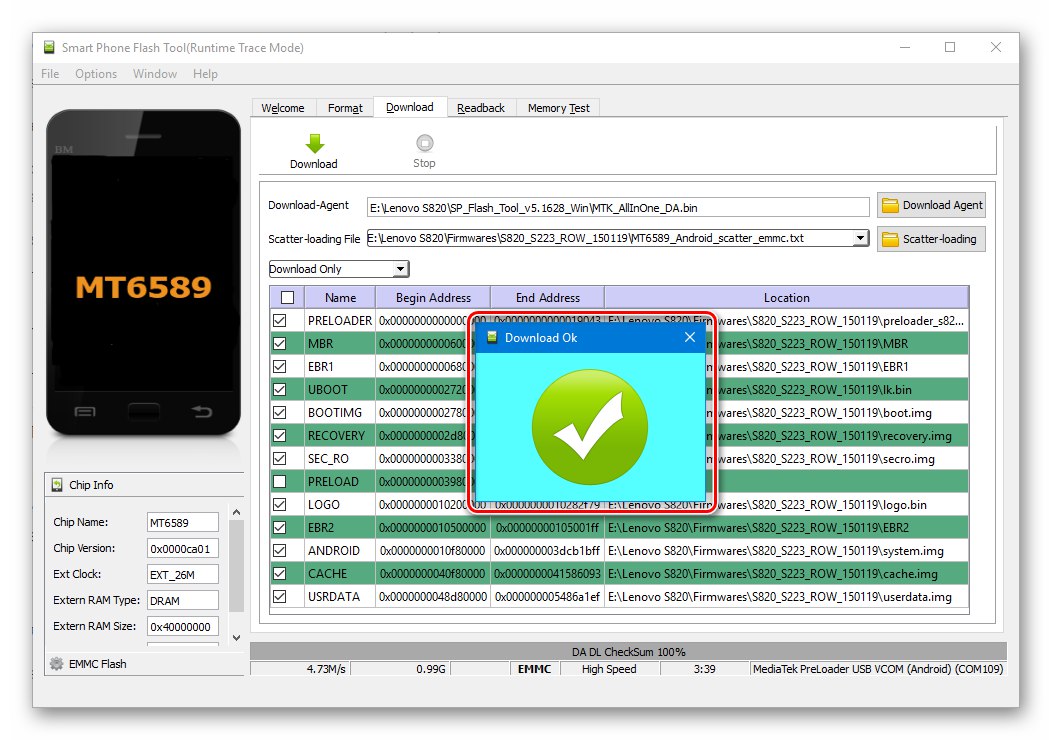Image resolution: width=1052 pixels, height=740 pixels.
Task: Click the Scatter-loading button
Action: click(x=931, y=238)
